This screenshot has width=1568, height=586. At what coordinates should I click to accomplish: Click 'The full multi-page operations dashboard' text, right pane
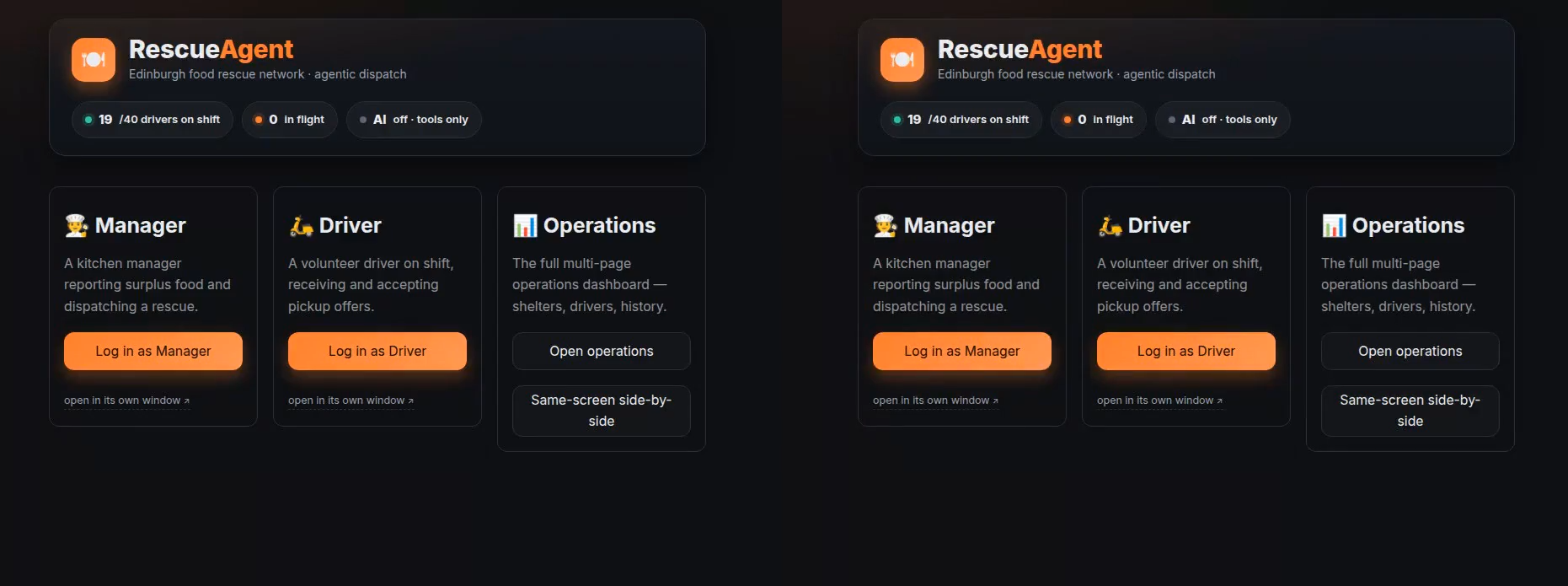[1399, 285]
